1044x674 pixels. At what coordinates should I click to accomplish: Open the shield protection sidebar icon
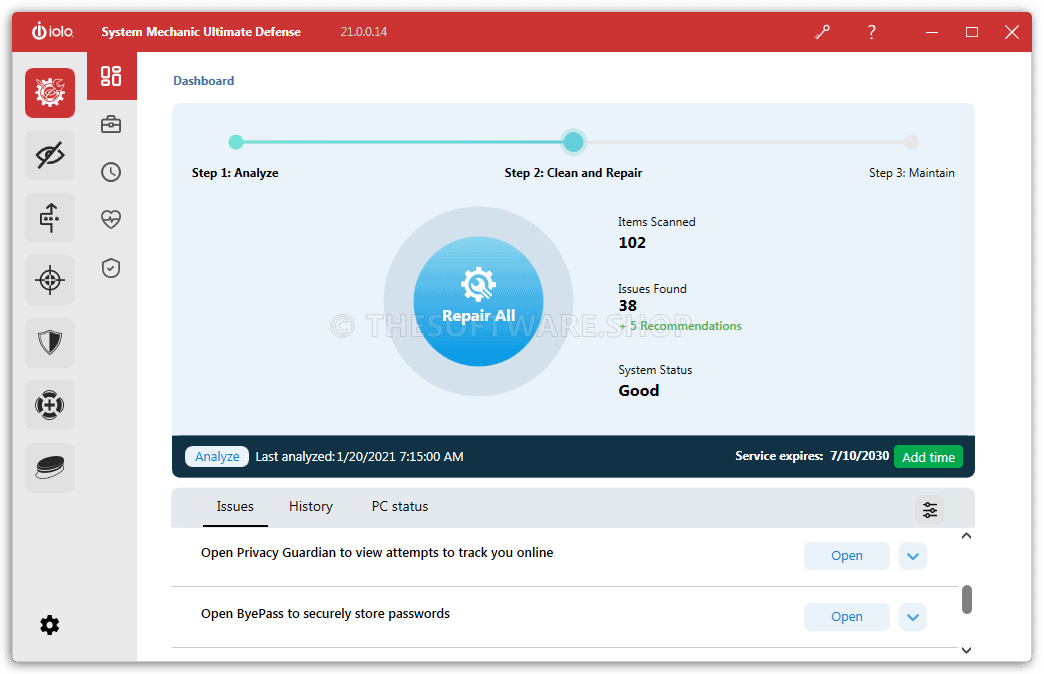[50, 342]
